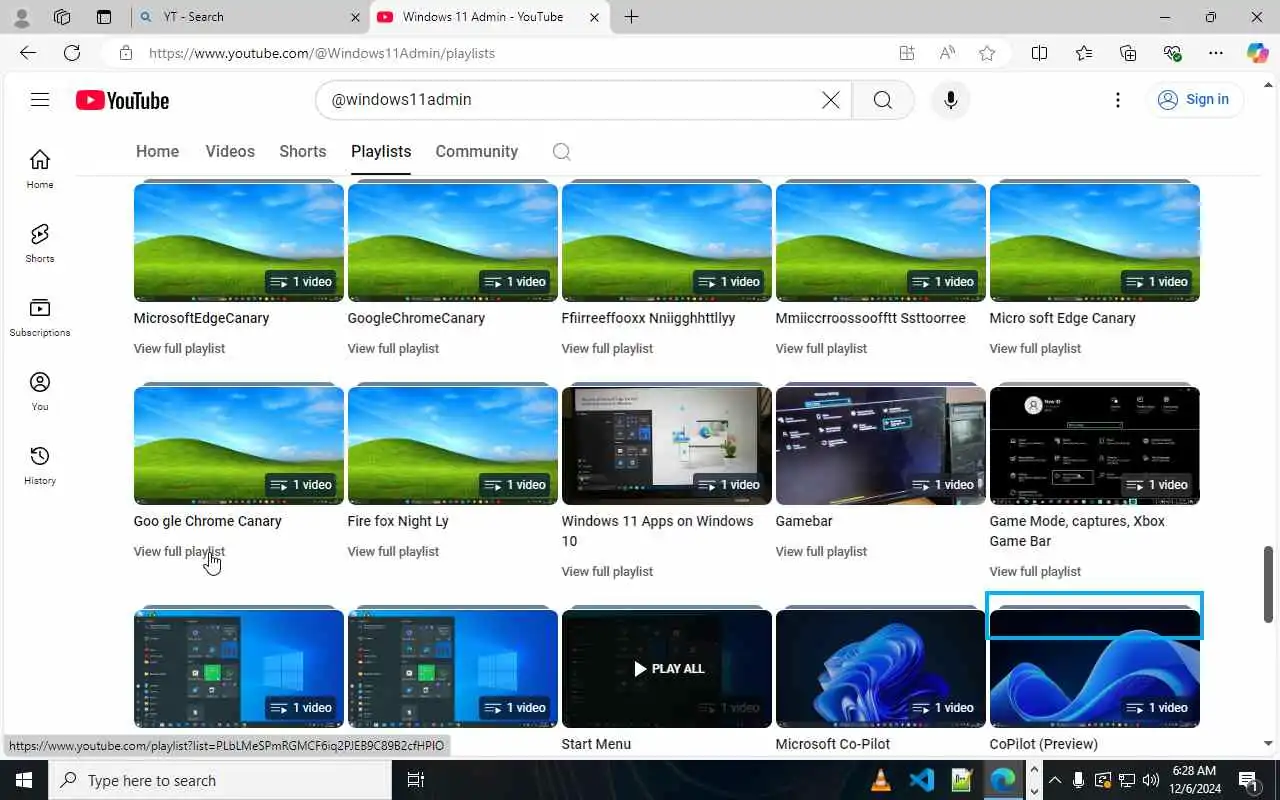Open Ffiirreeffooxx Nniigghhttllyy playlist thumbnail

click(667, 241)
